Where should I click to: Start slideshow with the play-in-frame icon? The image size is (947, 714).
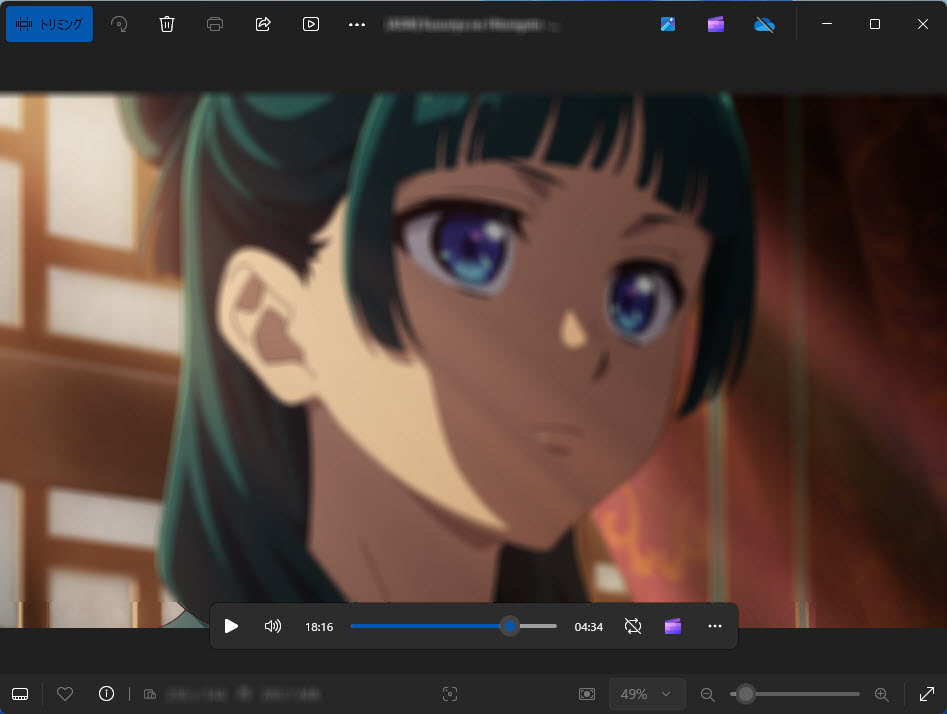click(311, 24)
